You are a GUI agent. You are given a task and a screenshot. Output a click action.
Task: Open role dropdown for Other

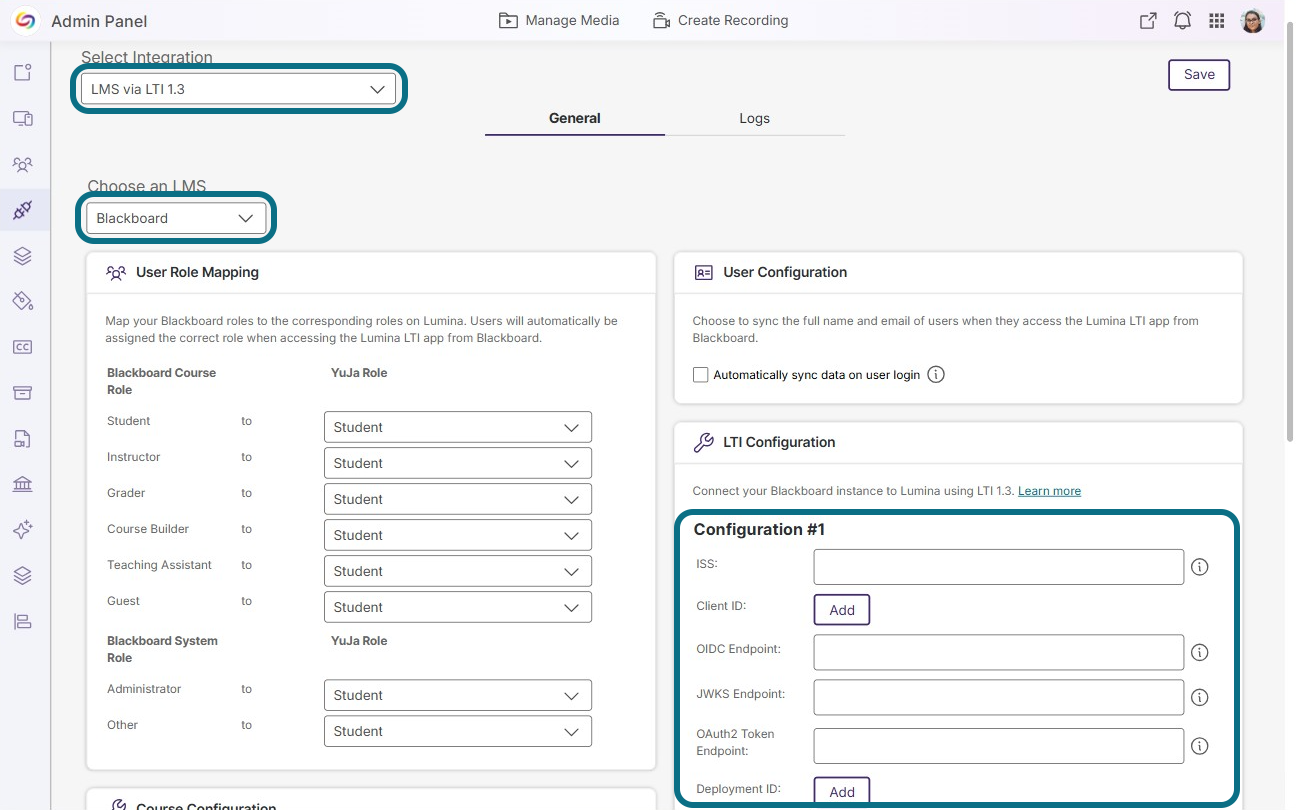tap(458, 731)
